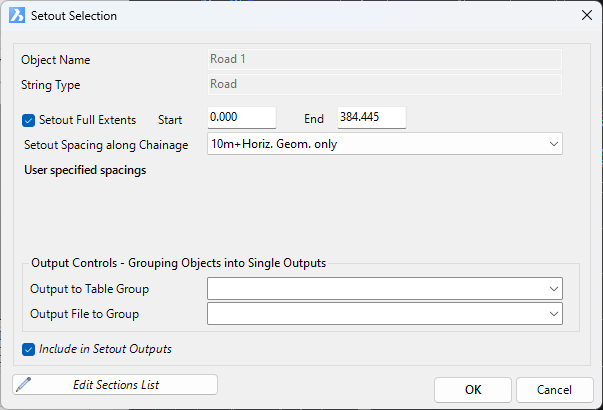Screen dimensions: 603x410
Task: Click the String Type field showing Road
Action: 385,84
